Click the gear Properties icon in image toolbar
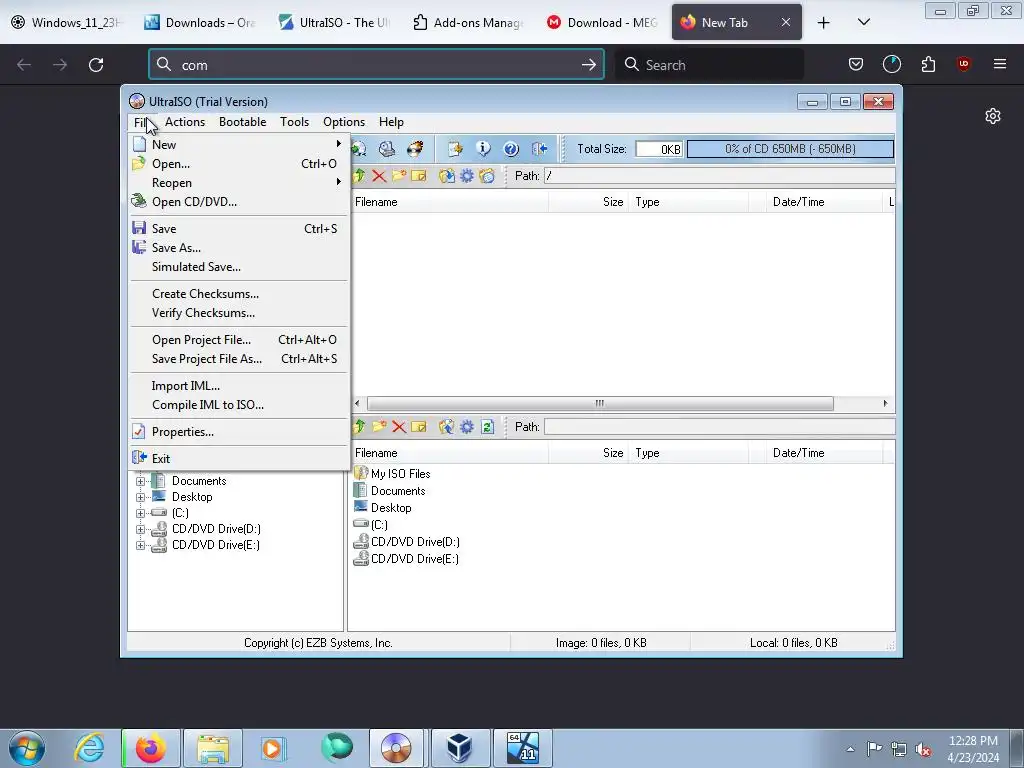 467,176
